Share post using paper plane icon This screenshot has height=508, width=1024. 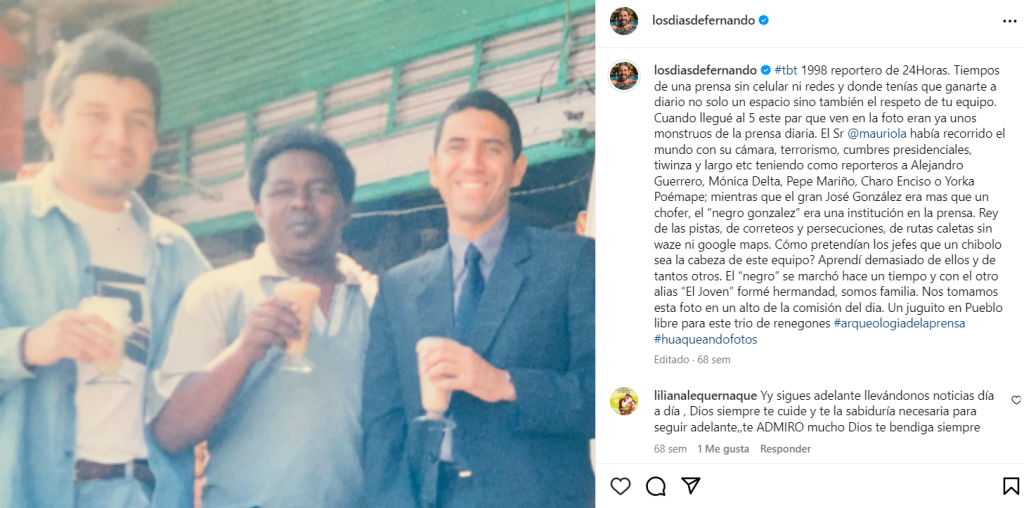(690, 485)
